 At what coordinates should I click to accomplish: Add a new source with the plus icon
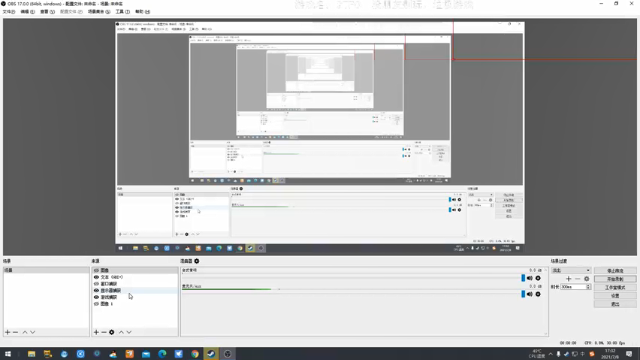coord(96,332)
